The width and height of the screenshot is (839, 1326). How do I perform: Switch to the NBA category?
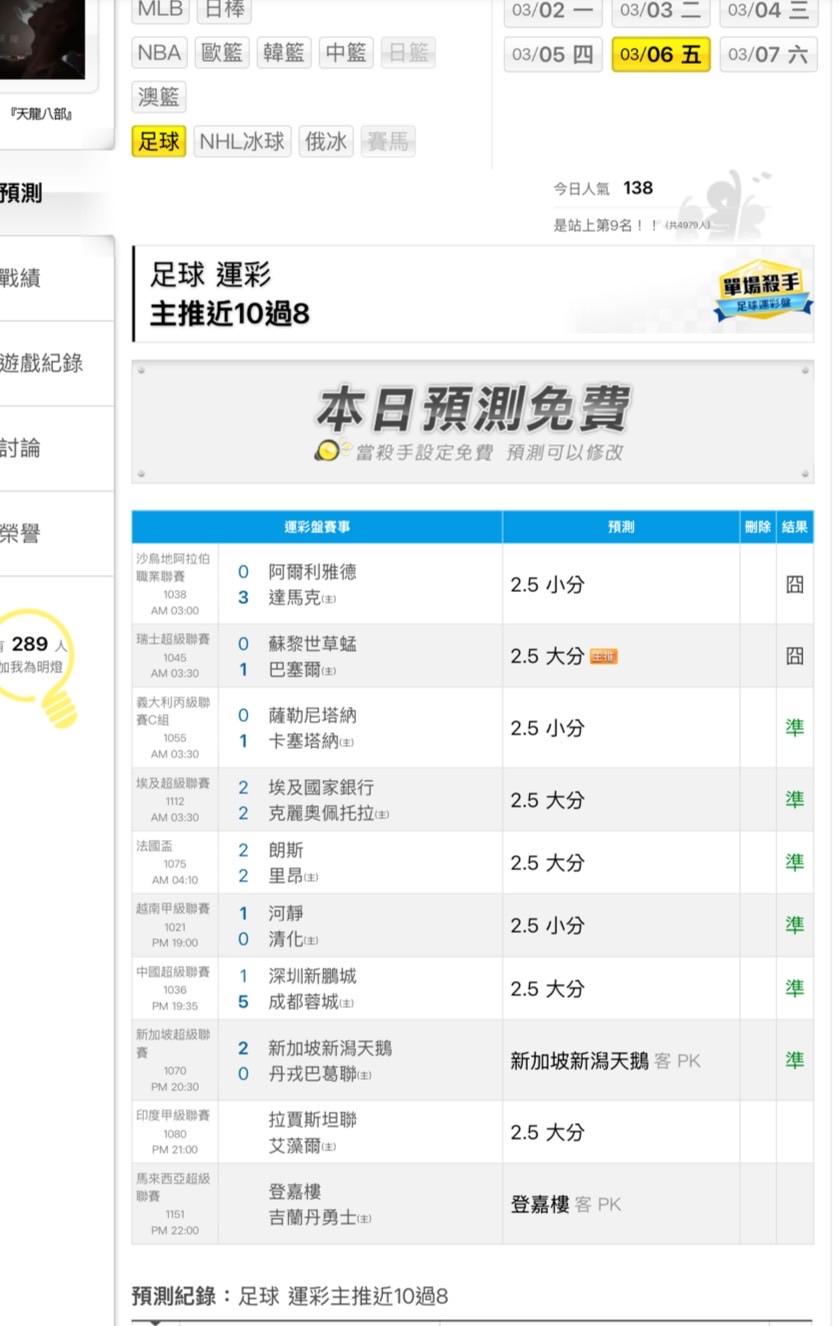click(x=160, y=53)
